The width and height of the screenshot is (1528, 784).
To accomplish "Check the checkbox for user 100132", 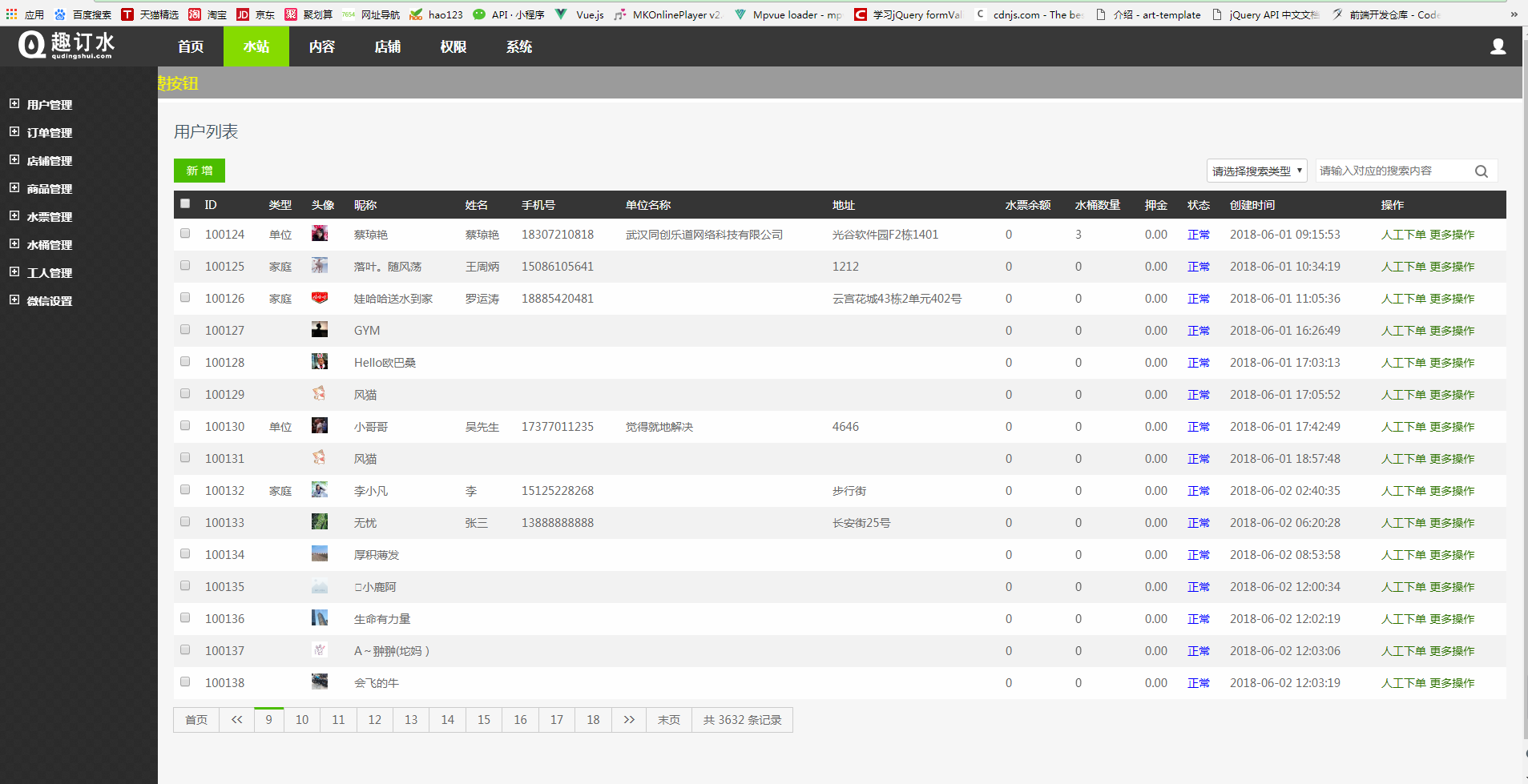I will point(185,489).
